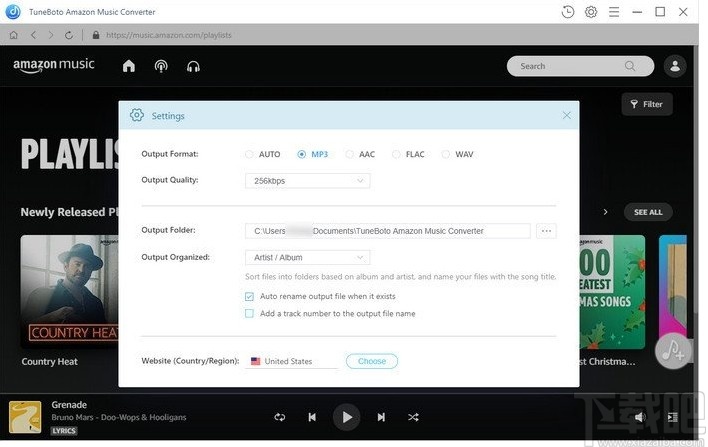Screen dimensions: 708x447
Task: Navigate forward in the browser bar
Action: tap(51, 35)
